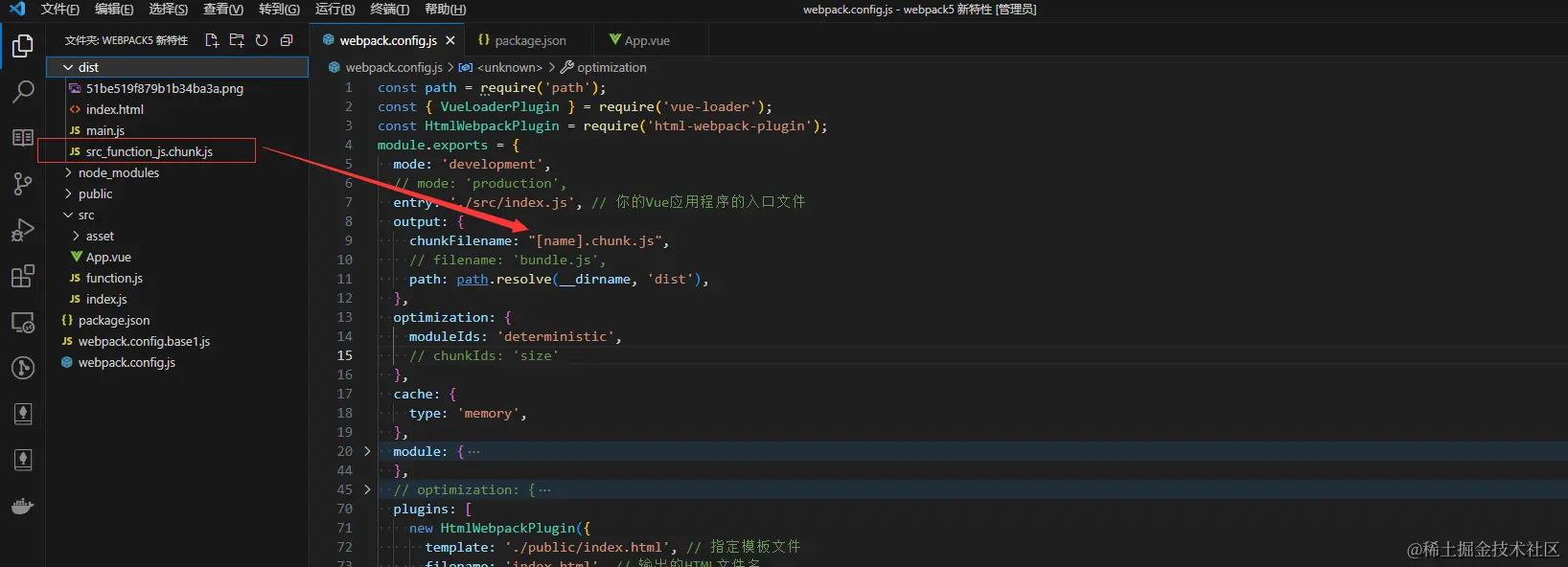
Task: Expand the node_modules folder
Action: (68, 172)
